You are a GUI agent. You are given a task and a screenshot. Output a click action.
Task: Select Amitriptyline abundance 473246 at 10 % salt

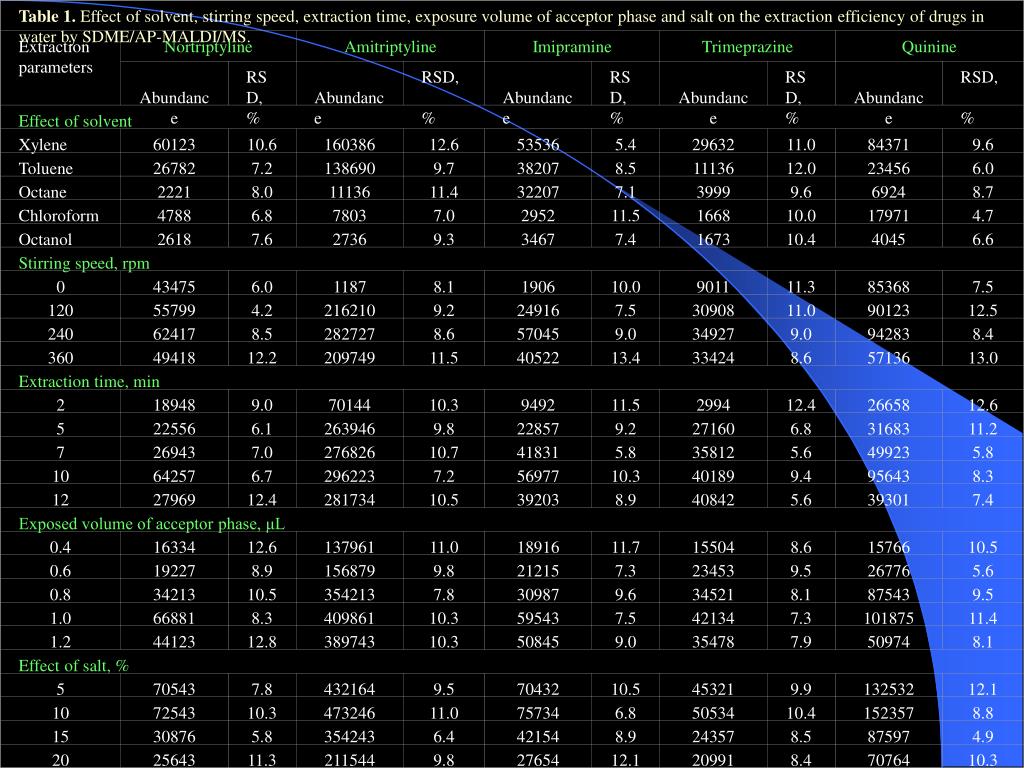pos(349,713)
